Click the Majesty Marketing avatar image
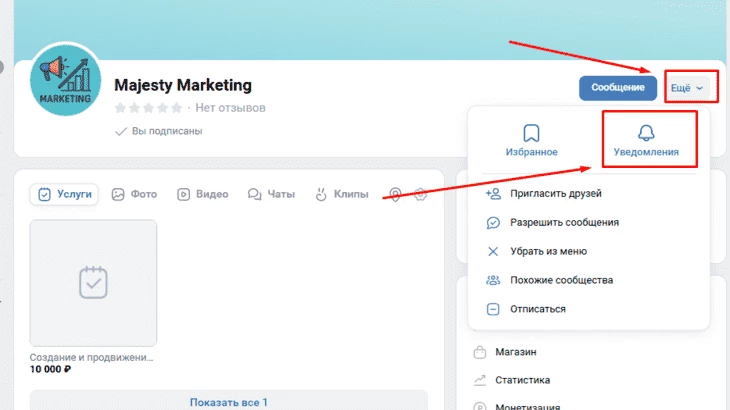Viewport: 730px width, 410px height. click(65, 80)
